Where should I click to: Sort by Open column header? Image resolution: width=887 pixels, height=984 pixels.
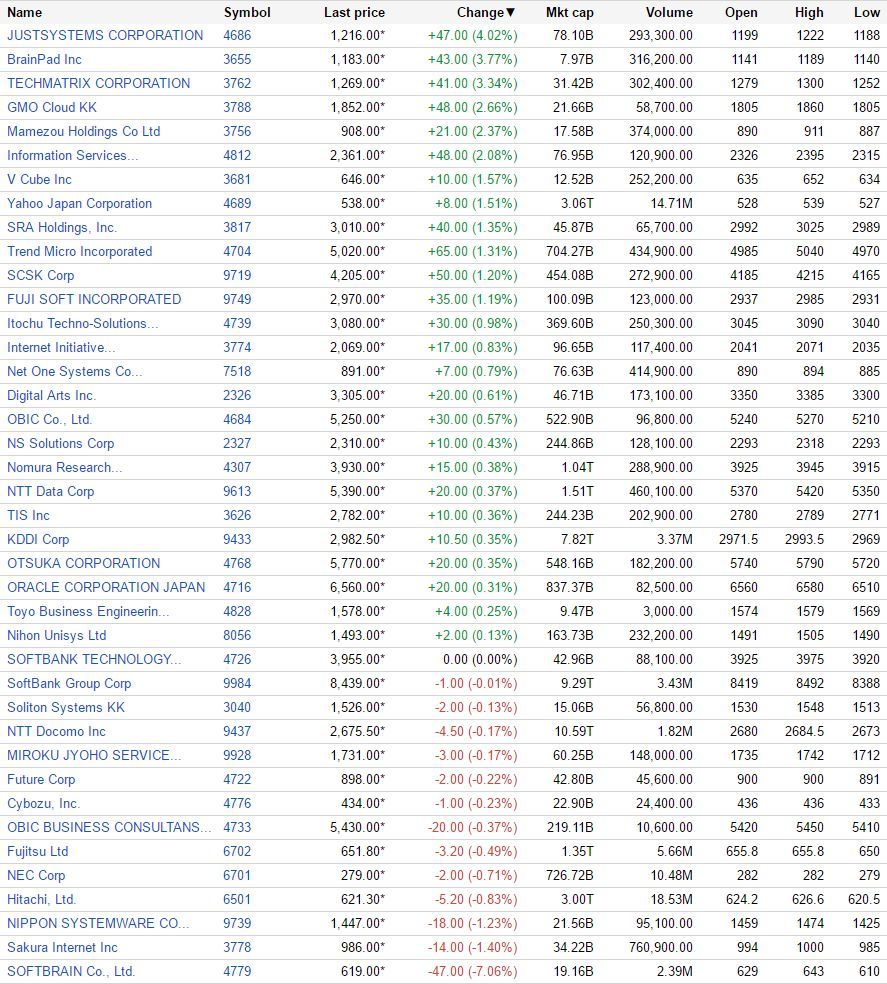click(x=741, y=12)
